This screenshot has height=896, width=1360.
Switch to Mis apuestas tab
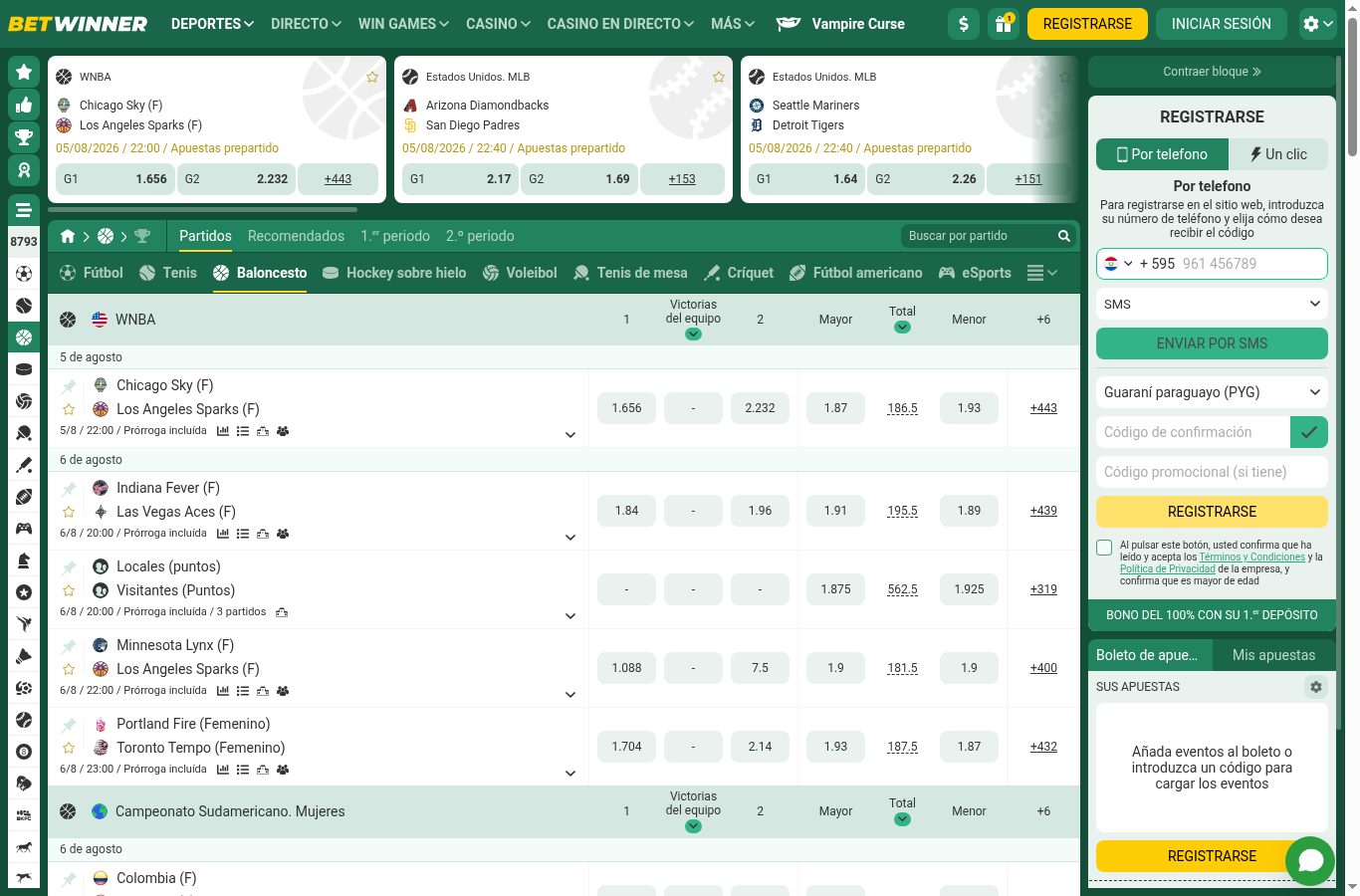(x=1273, y=655)
